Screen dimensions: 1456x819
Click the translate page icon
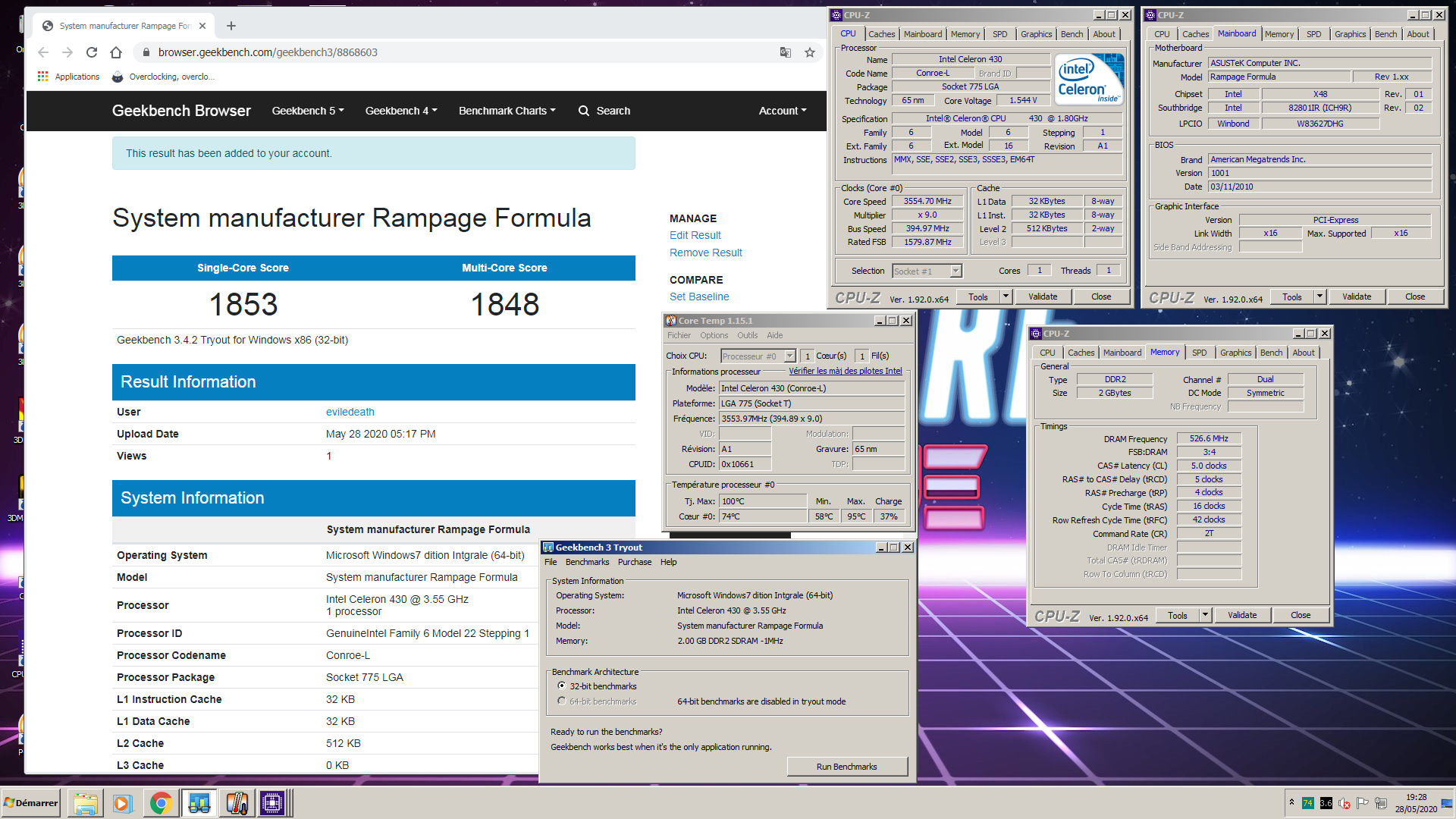tap(786, 52)
